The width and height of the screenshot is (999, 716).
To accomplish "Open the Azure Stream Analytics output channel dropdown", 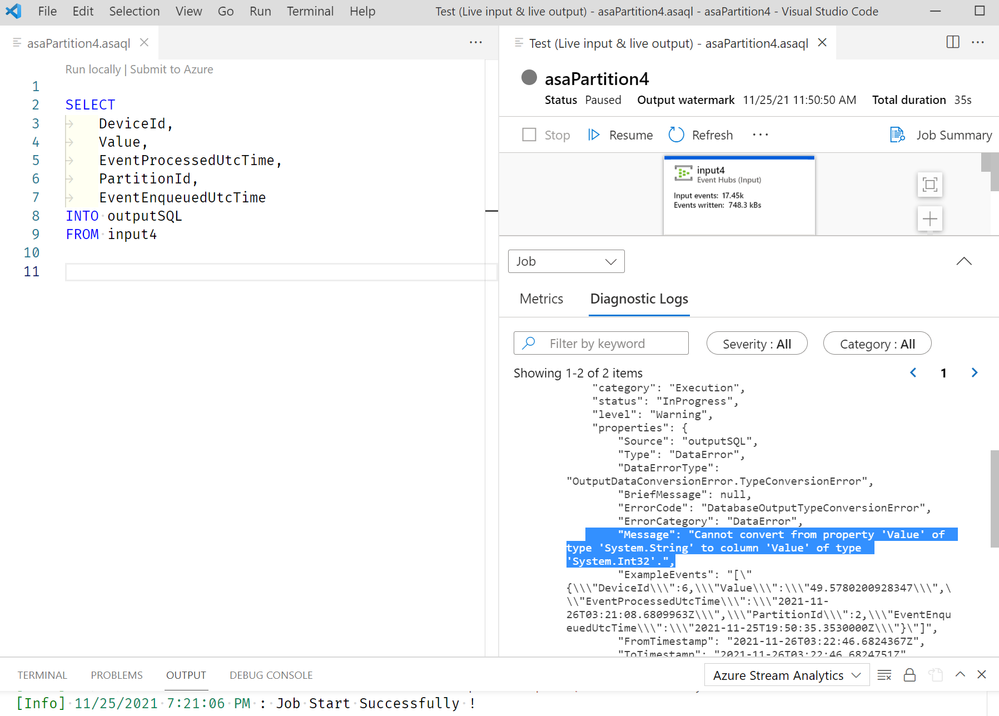I will (787, 675).
